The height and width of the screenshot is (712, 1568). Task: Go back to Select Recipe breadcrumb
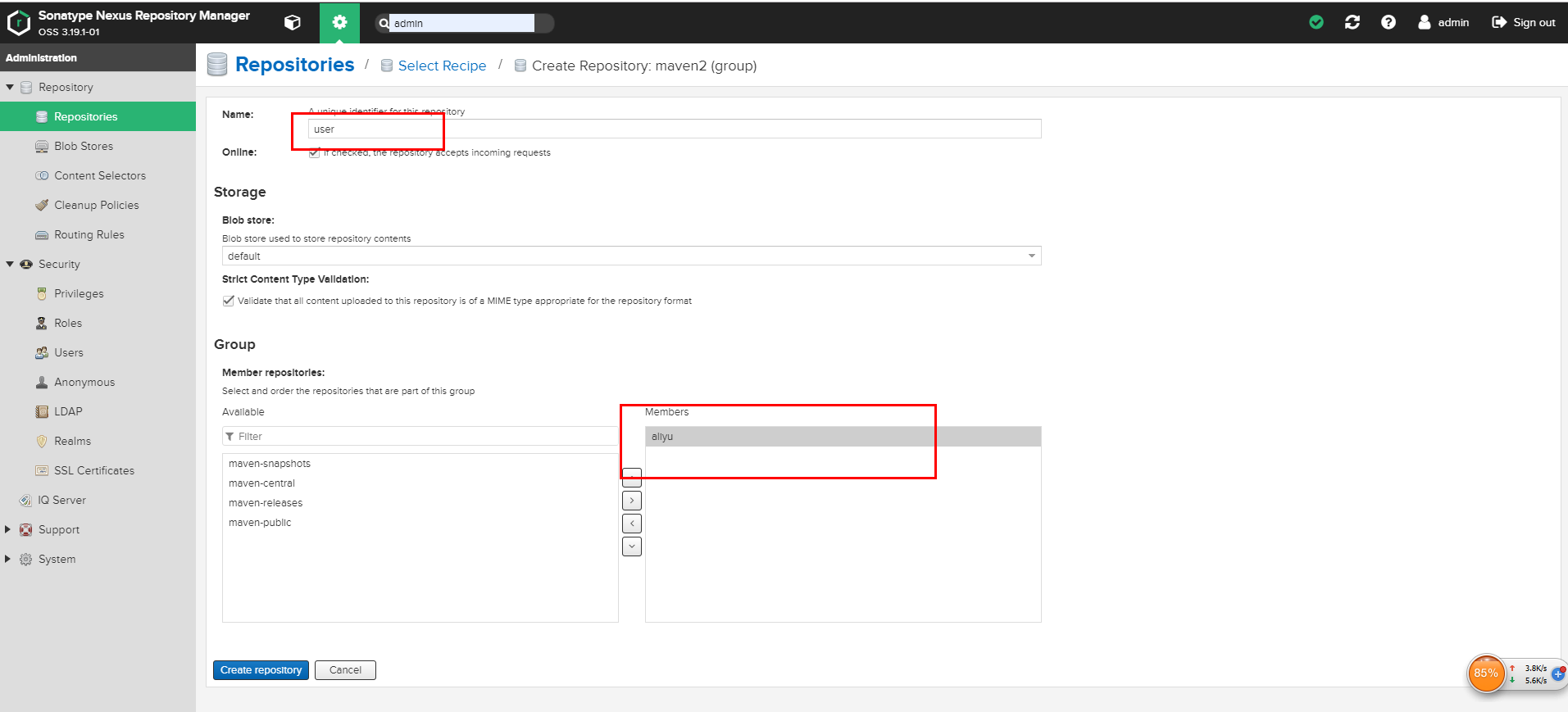[x=442, y=66]
